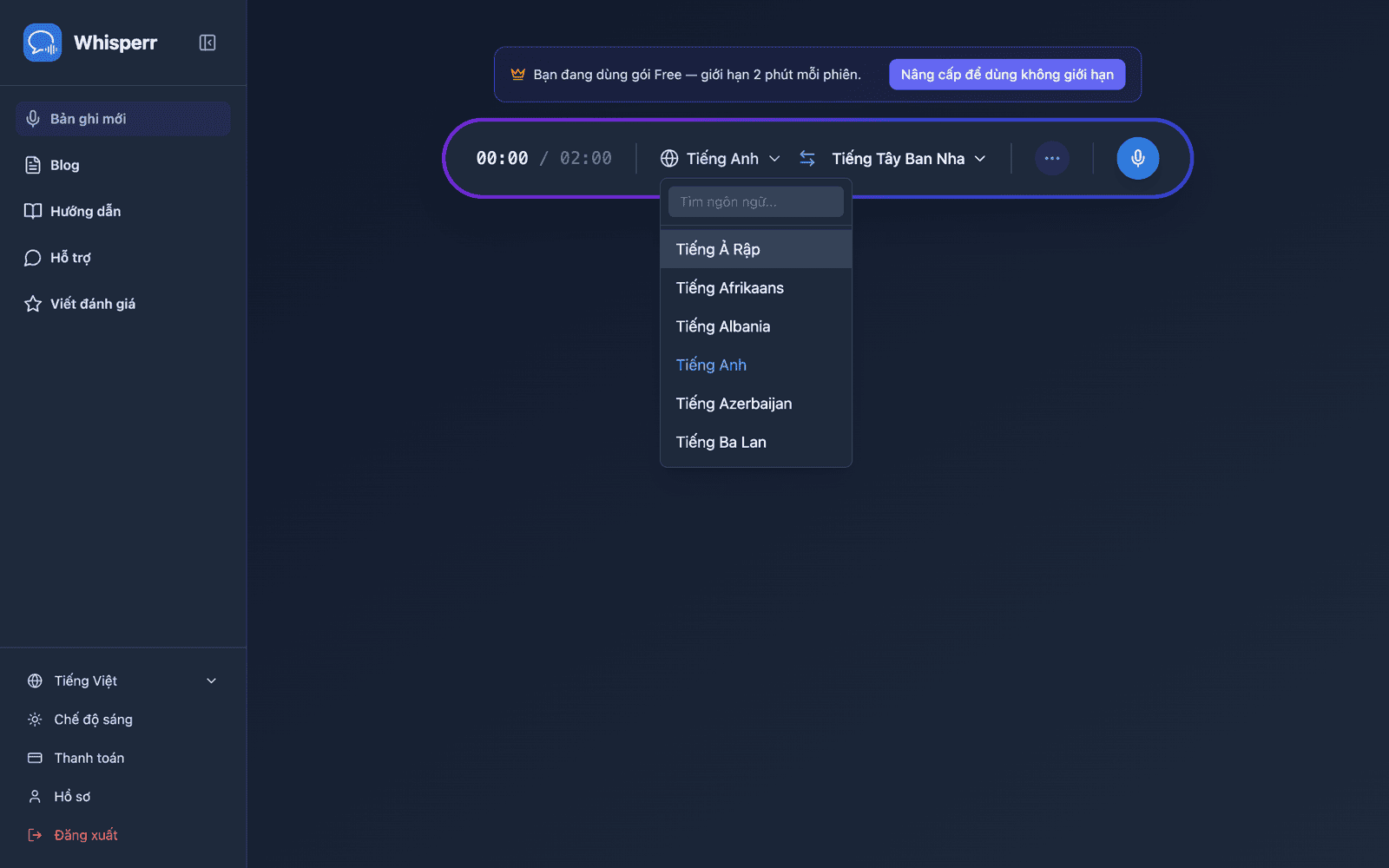The width and height of the screenshot is (1389, 868).
Task: Open the three-dot more options button
Action: click(1052, 159)
